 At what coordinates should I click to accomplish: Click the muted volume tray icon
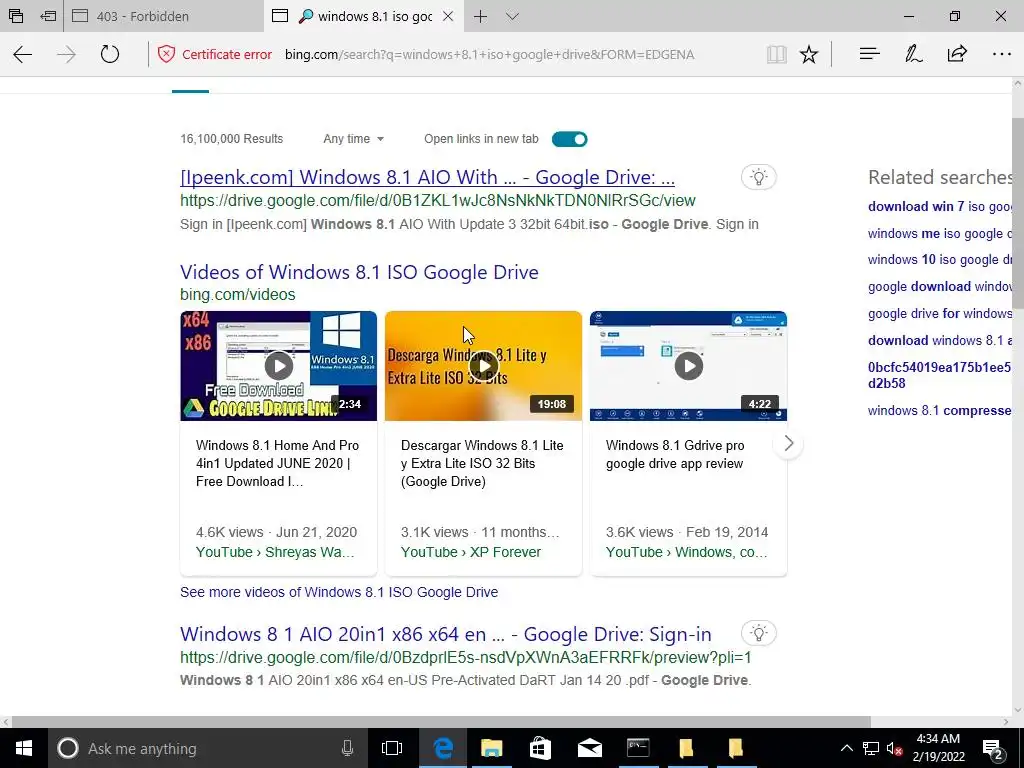(x=894, y=748)
